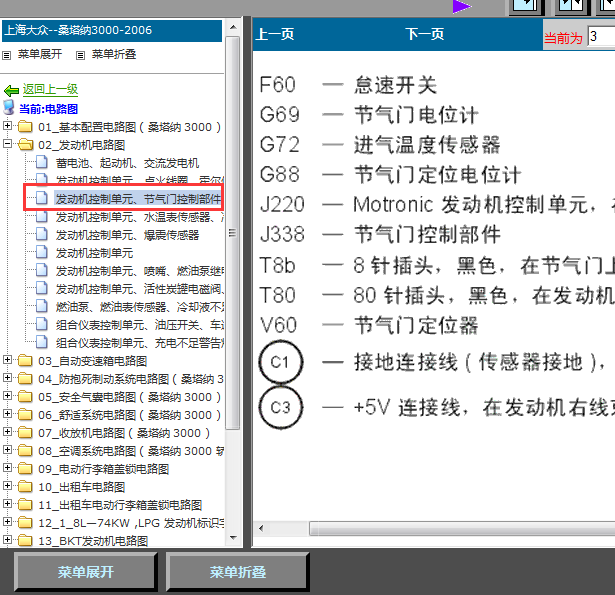Click the folder icon of 12_1_8L—74KW LPG
This screenshot has height=595, width=615.
(25, 523)
